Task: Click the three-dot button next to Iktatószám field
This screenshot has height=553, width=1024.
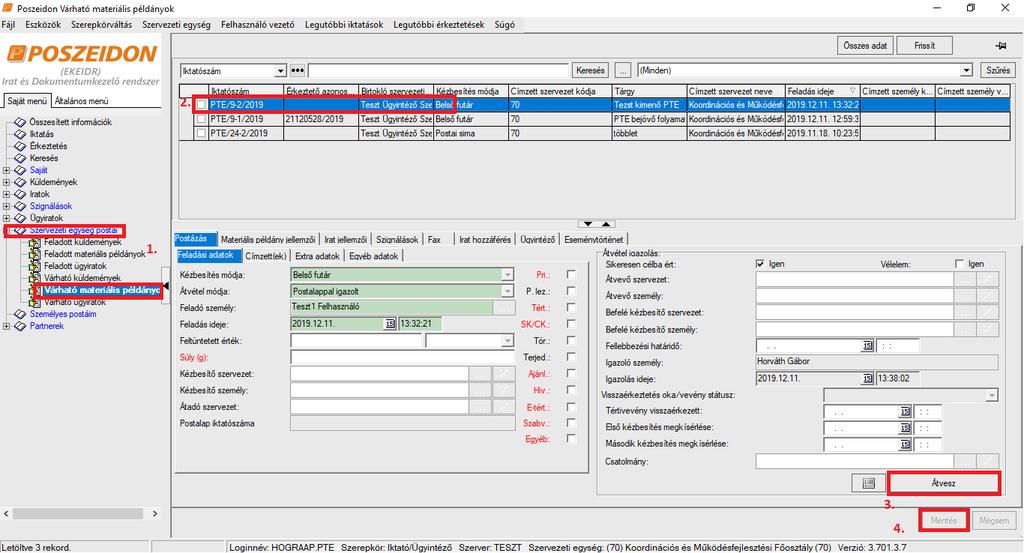Action: pos(297,71)
